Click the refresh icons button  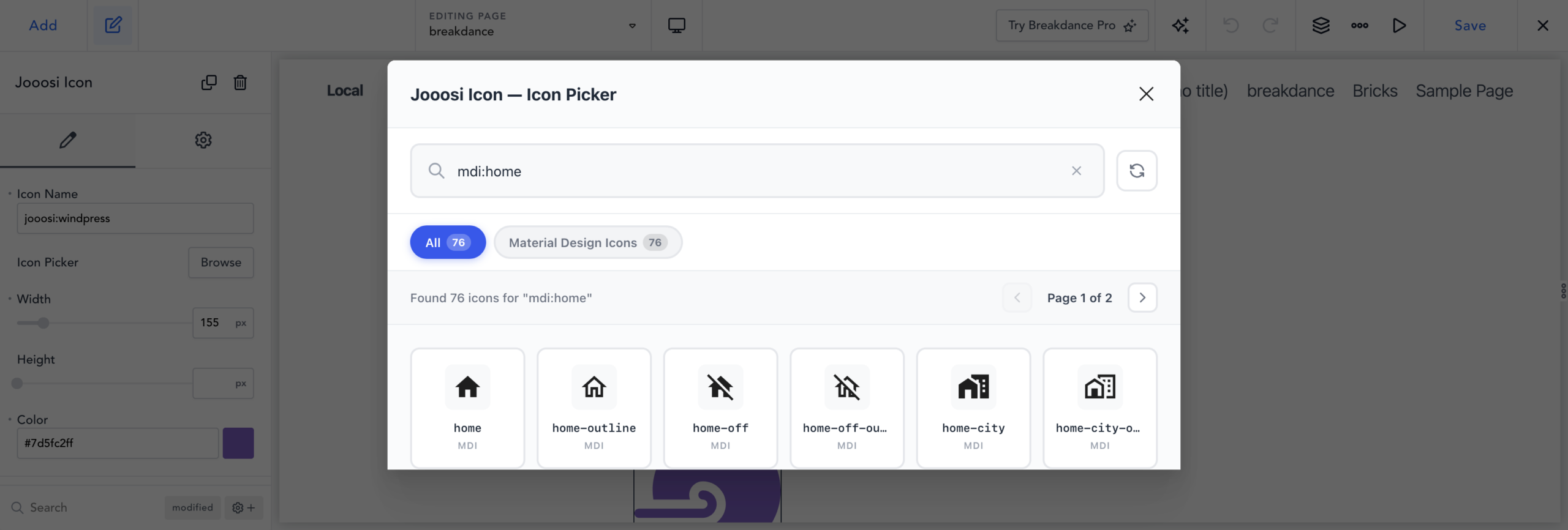1137,171
